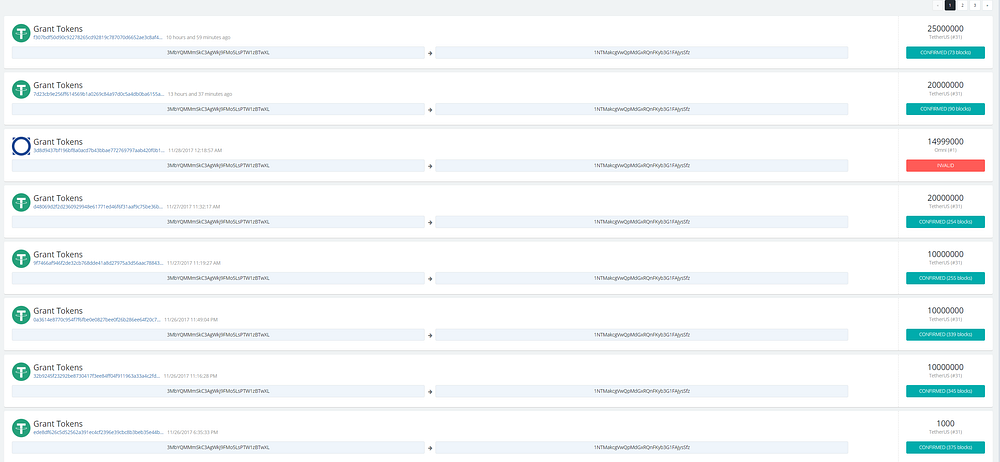
Task: Click the previous page arrow in pagination
Action: [x=938, y=5]
